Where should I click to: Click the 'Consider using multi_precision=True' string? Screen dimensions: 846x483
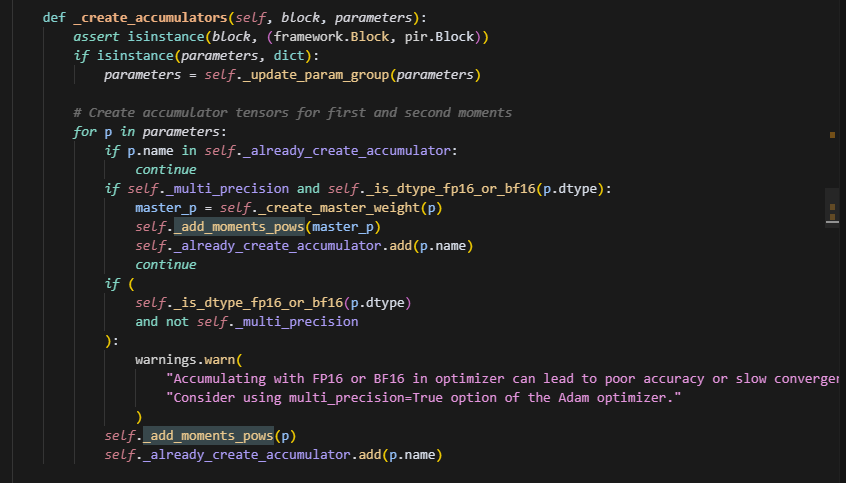point(419,398)
